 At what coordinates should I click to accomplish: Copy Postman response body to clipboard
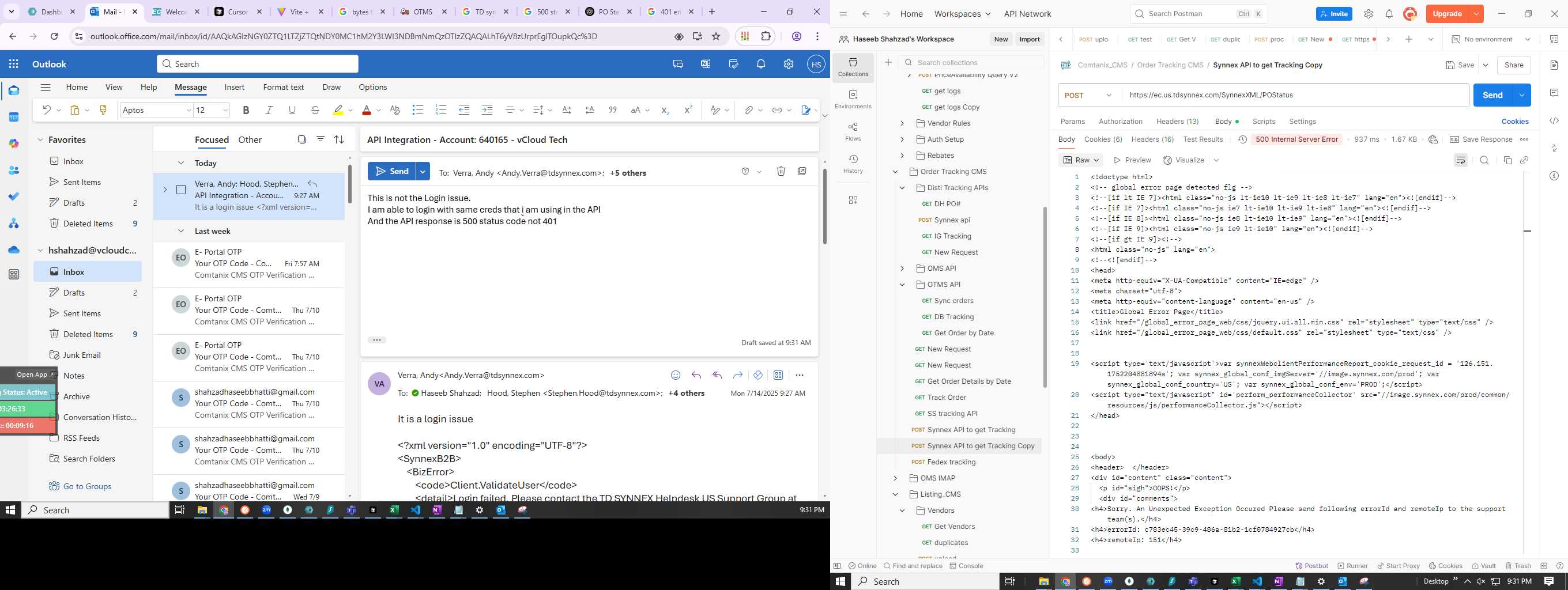point(1507,160)
